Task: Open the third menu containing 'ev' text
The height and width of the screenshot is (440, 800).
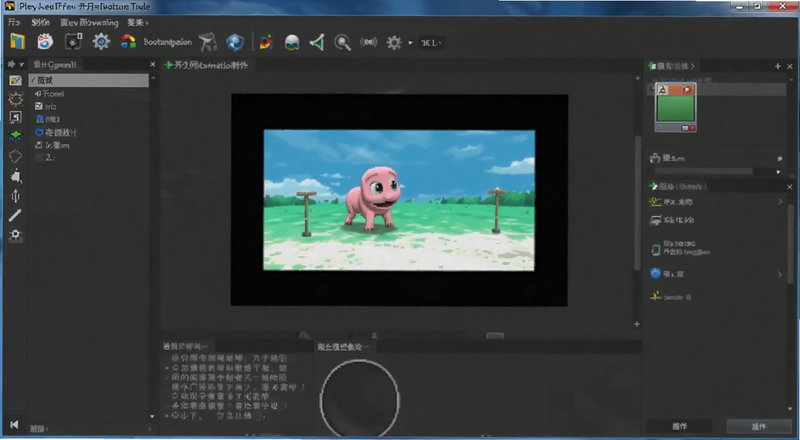Action: tap(89, 22)
